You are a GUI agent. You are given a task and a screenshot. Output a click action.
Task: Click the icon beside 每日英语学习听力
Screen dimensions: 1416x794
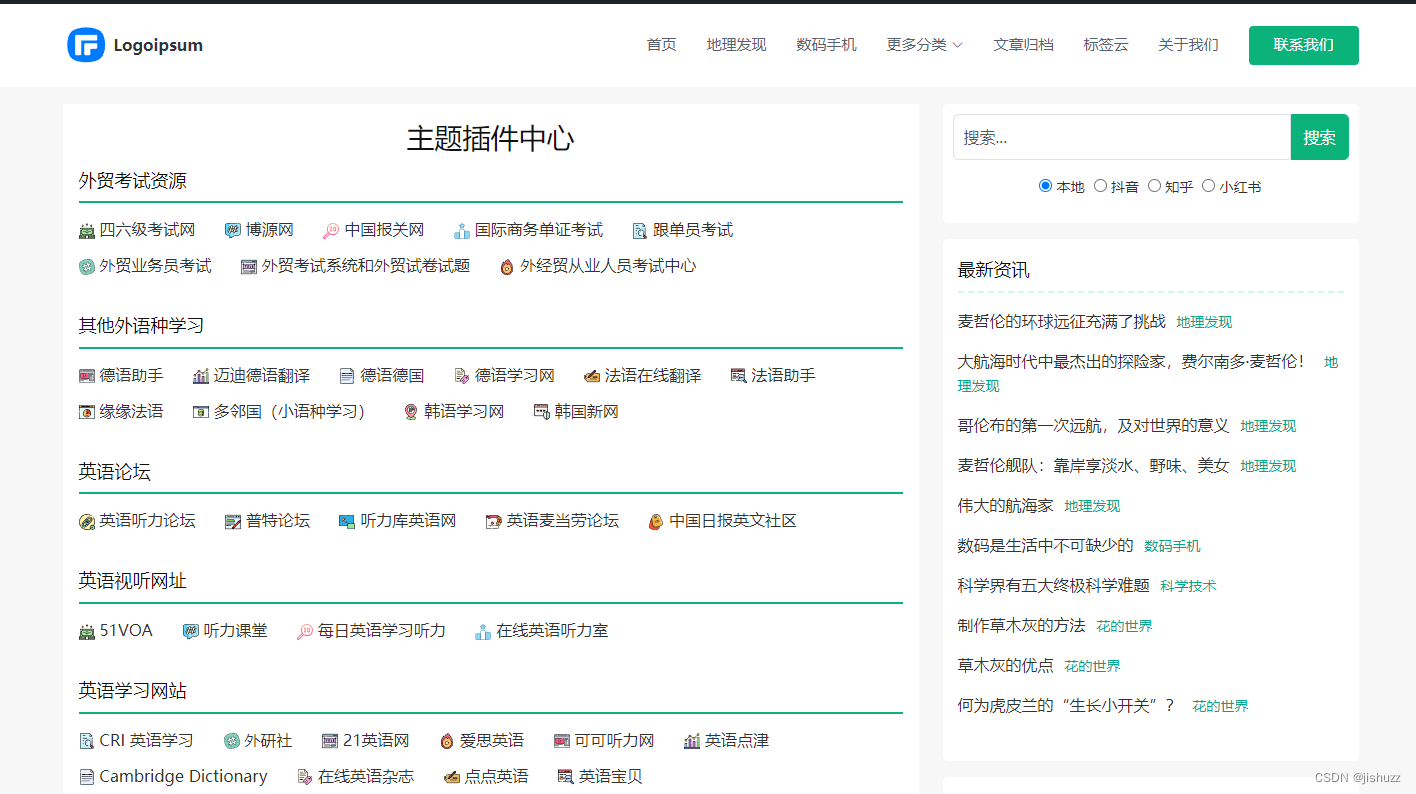(305, 632)
